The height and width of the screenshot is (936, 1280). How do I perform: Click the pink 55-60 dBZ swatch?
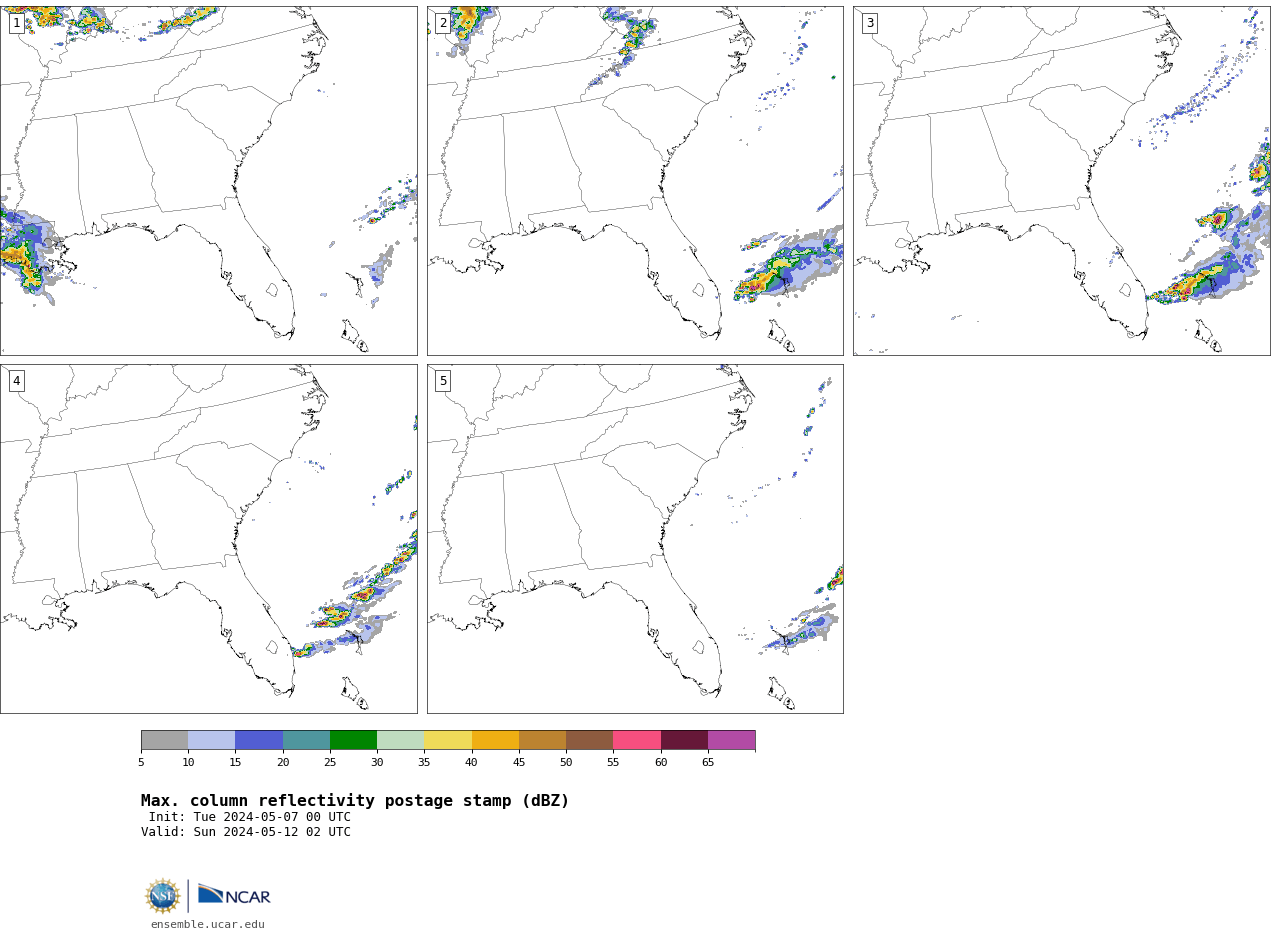coord(637,740)
